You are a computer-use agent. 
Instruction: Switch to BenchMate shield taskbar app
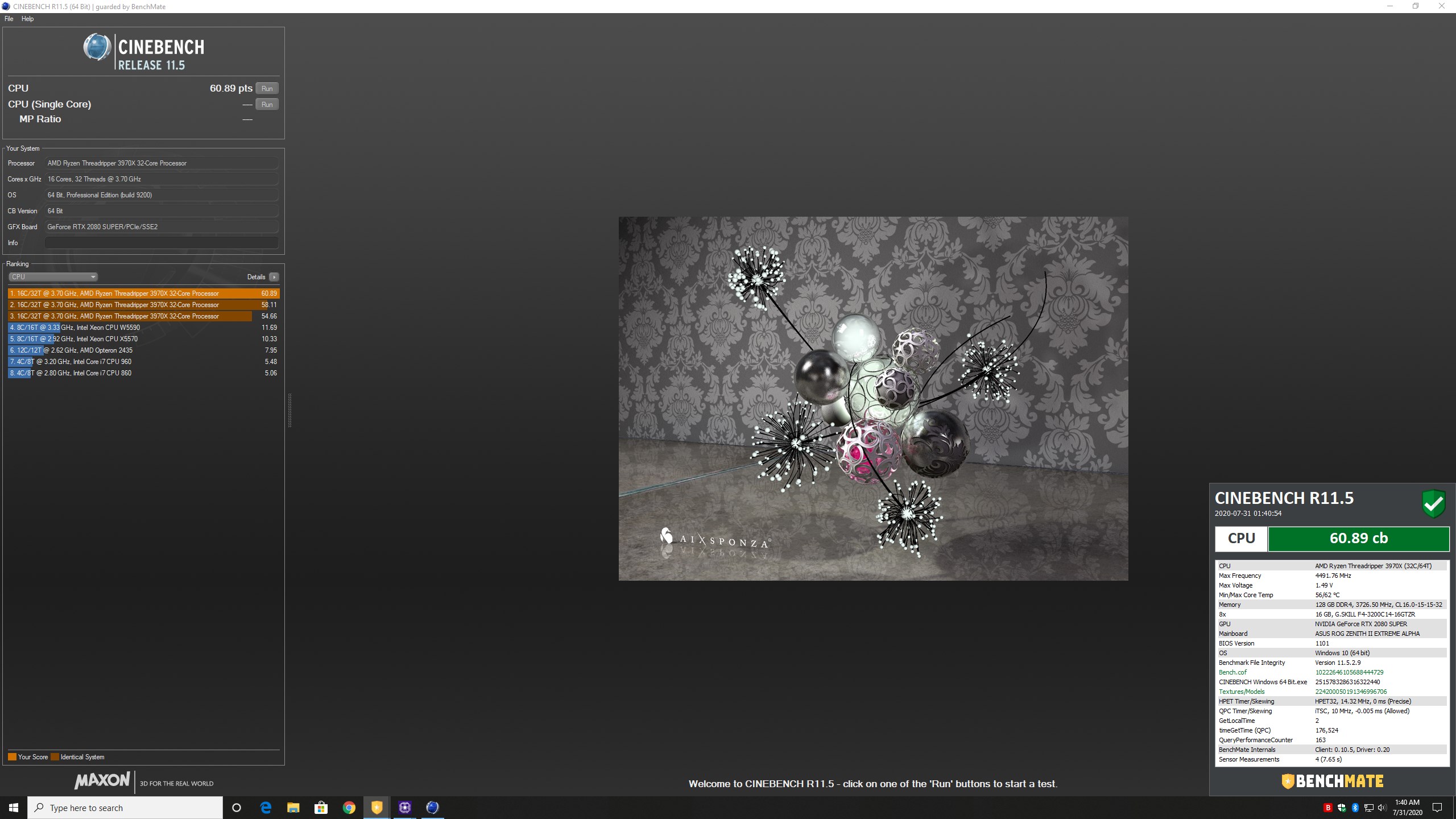[377, 808]
